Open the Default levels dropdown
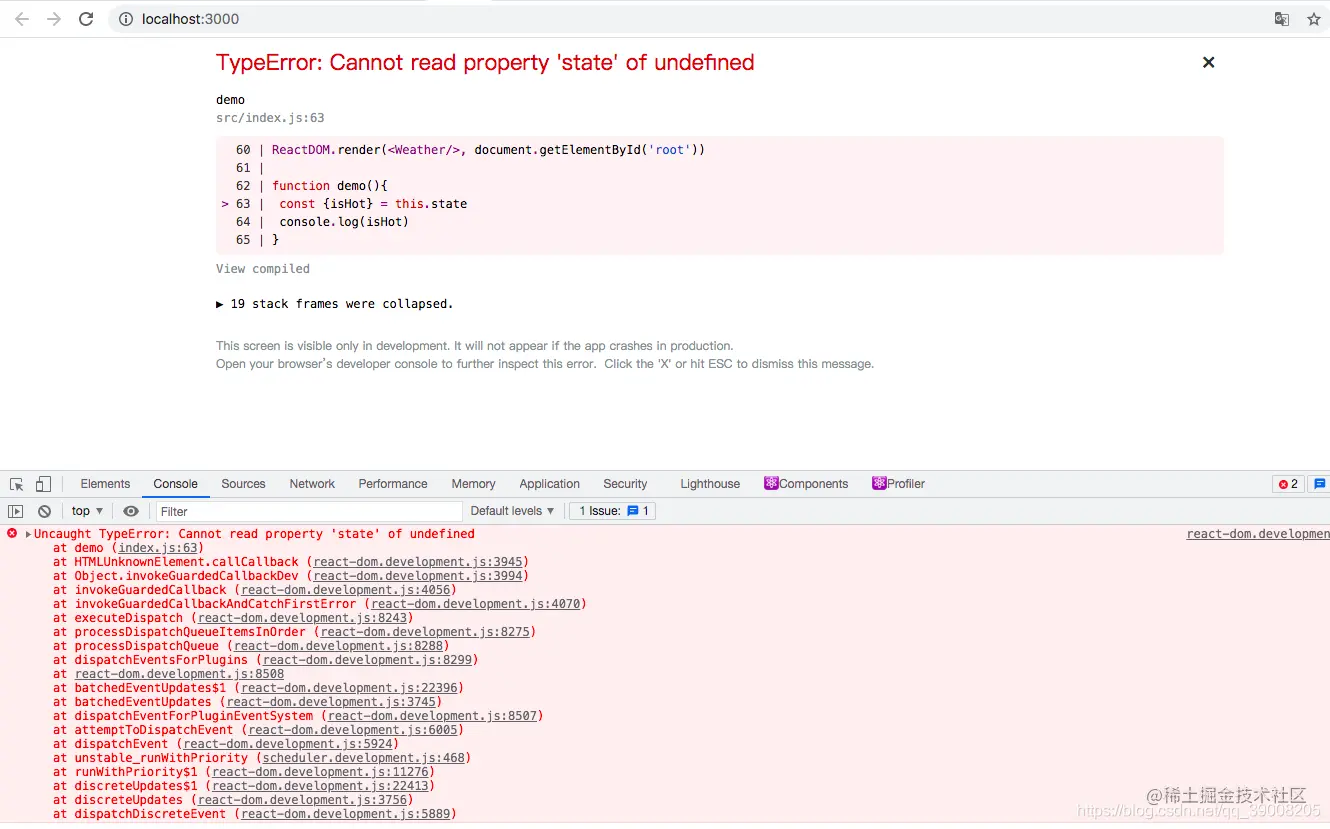Screen dimensions: 1330x829 (512, 511)
